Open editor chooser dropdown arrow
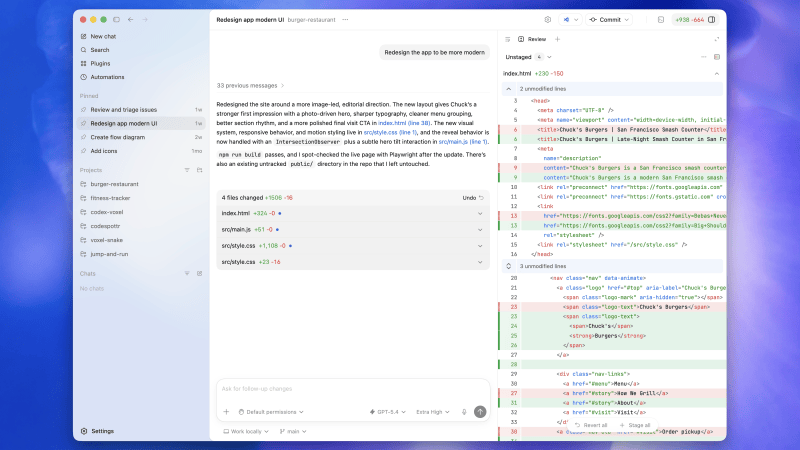 (x=576, y=20)
